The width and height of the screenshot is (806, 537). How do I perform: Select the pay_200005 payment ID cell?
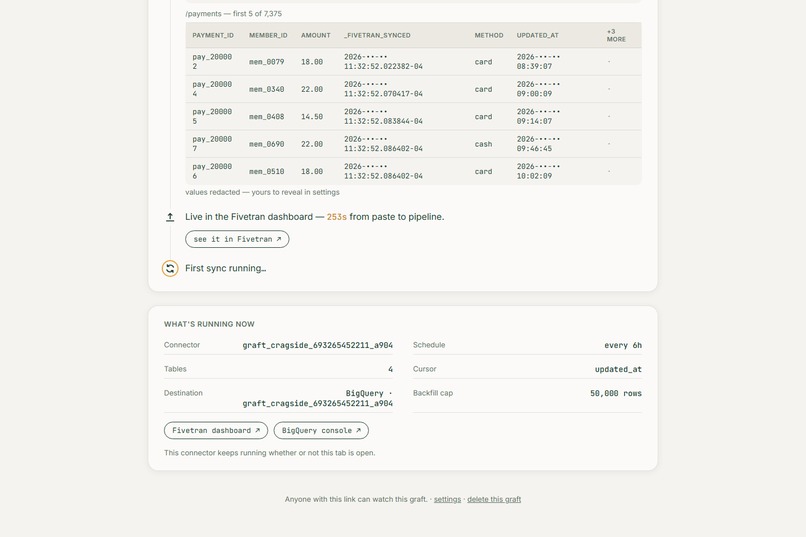point(212,117)
